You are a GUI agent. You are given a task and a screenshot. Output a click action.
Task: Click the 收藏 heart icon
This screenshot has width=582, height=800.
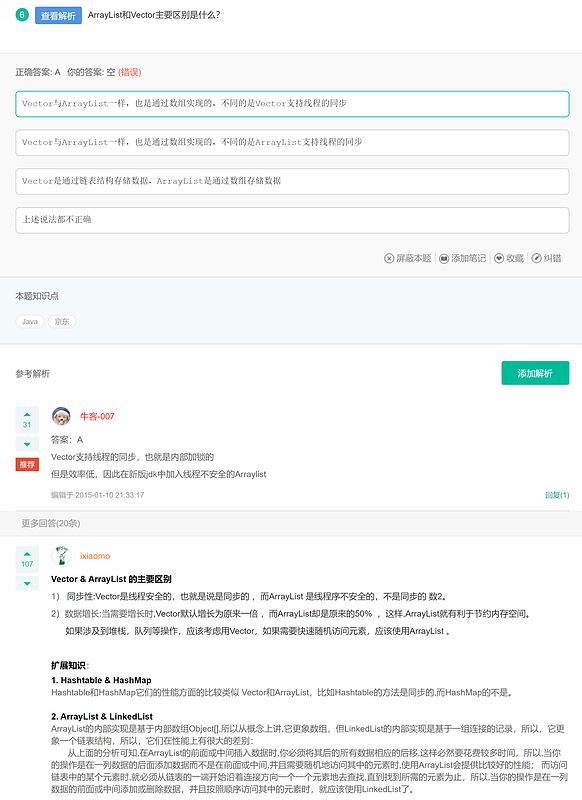click(499, 258)
